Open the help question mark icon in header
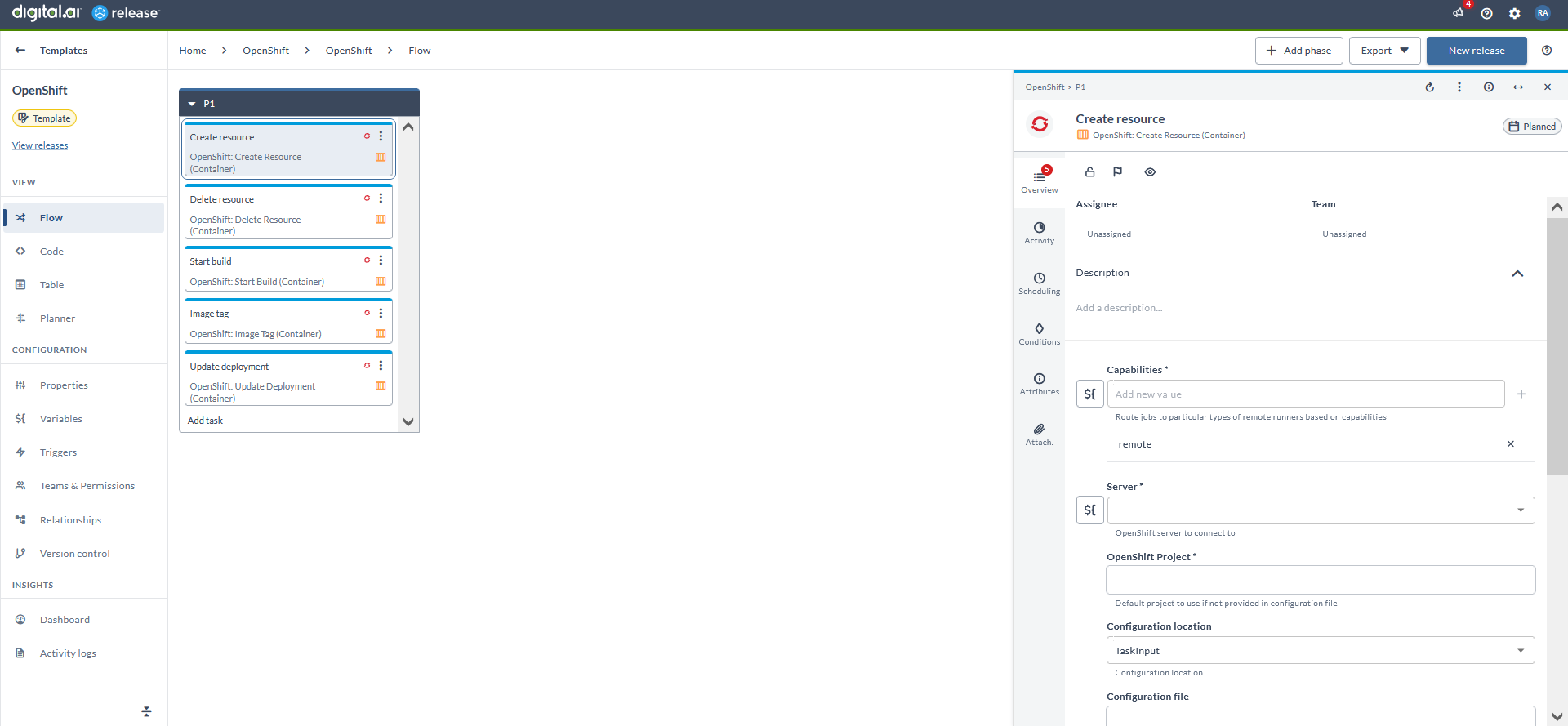The height and width of the screenshot is (726, 1568). coord(1486,13)
